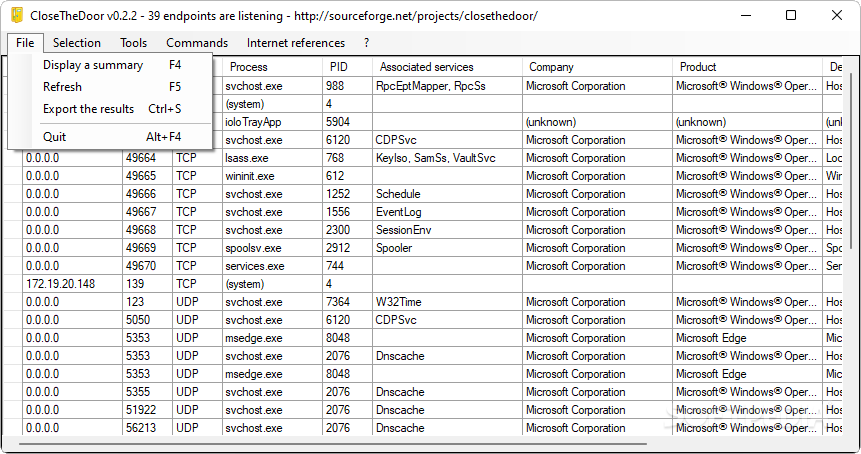This screenshot has height=454, width=861.
Task: Click the EventLog service cell
Action: pos(448,212)
